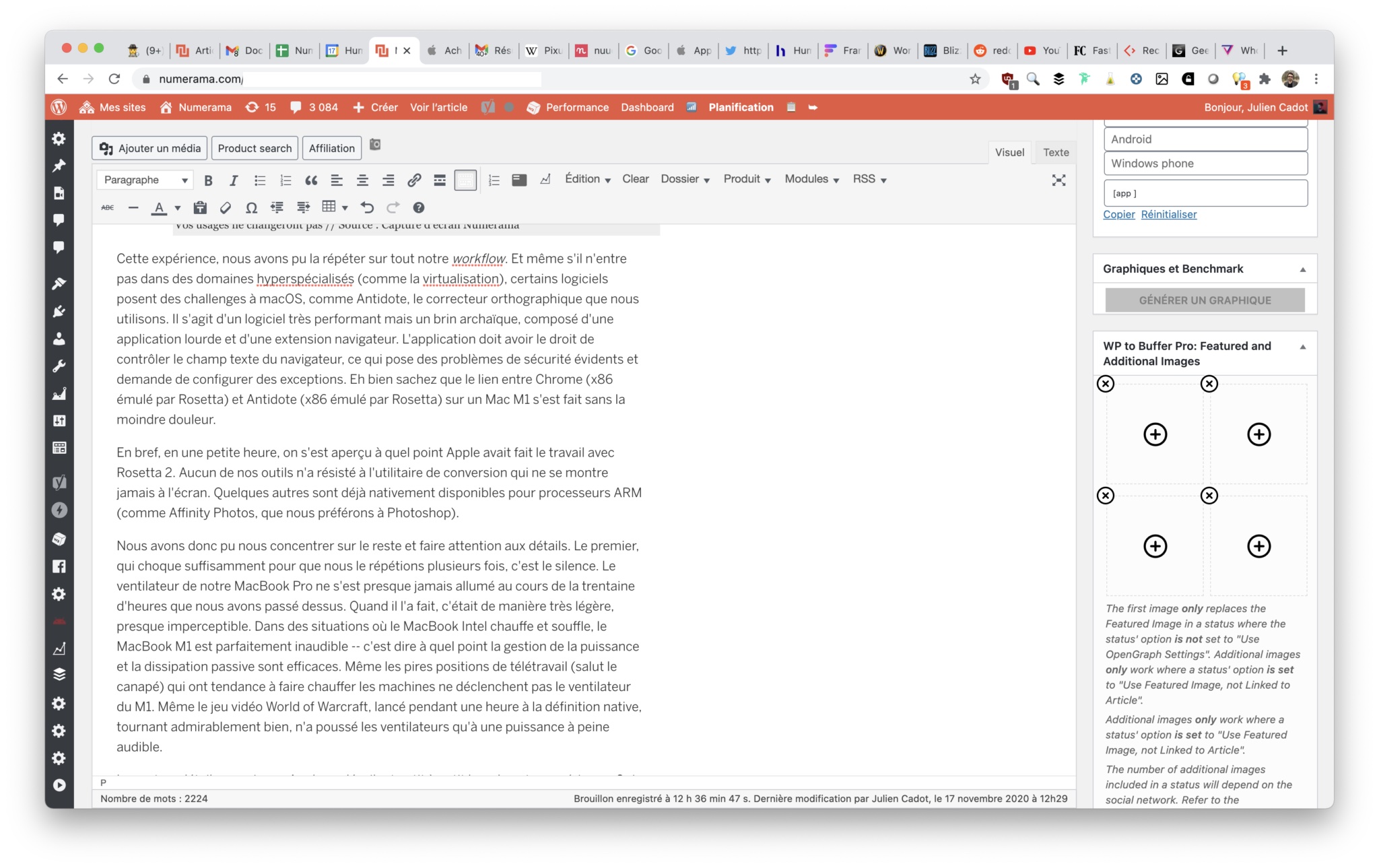Screen dimensions: 1379x868
Task: Click the WordPress logo in admin bar
Action: pos(59,107)
